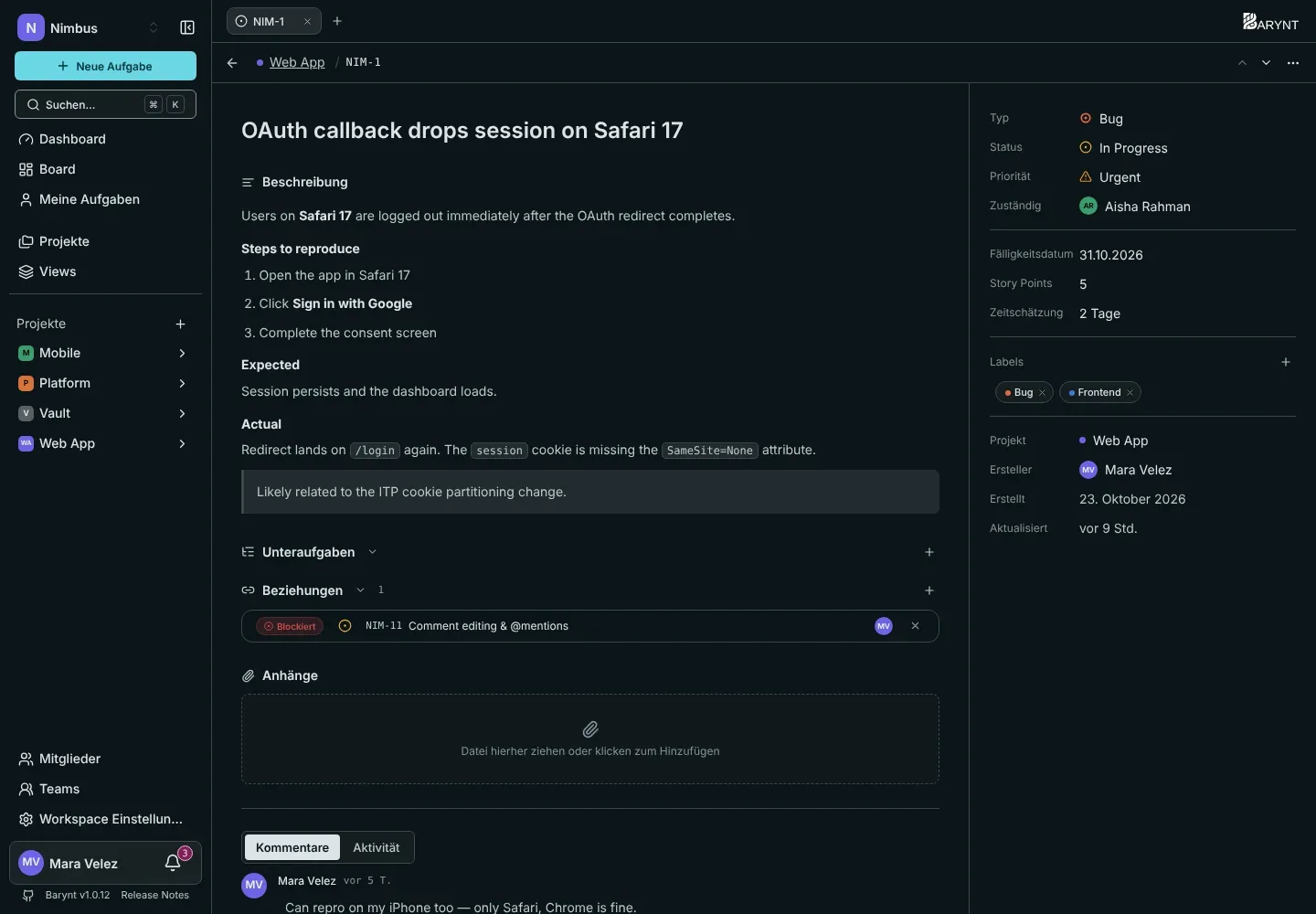Screen dimensions: 1316x914
Task: Focus the Suchen search field
Action: point(105,104)
